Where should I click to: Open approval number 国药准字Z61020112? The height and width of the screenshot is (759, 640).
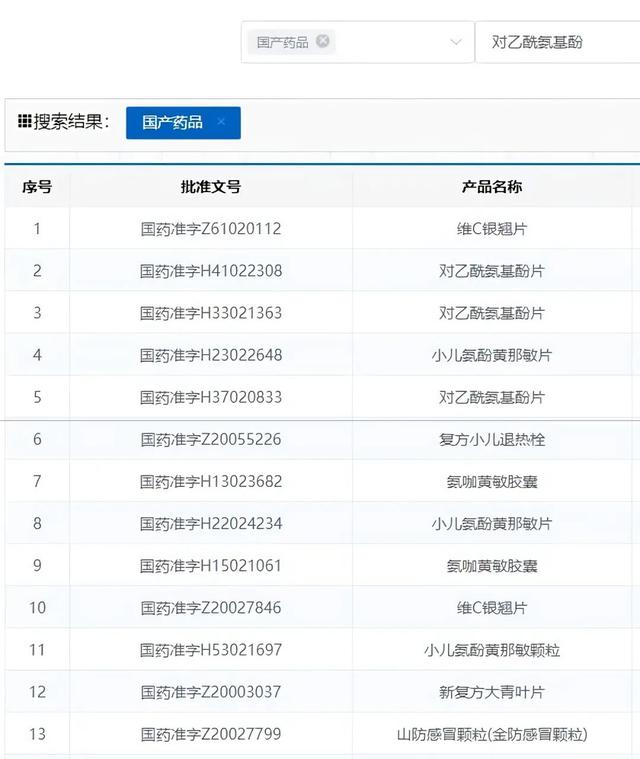[x=211, y=229]
